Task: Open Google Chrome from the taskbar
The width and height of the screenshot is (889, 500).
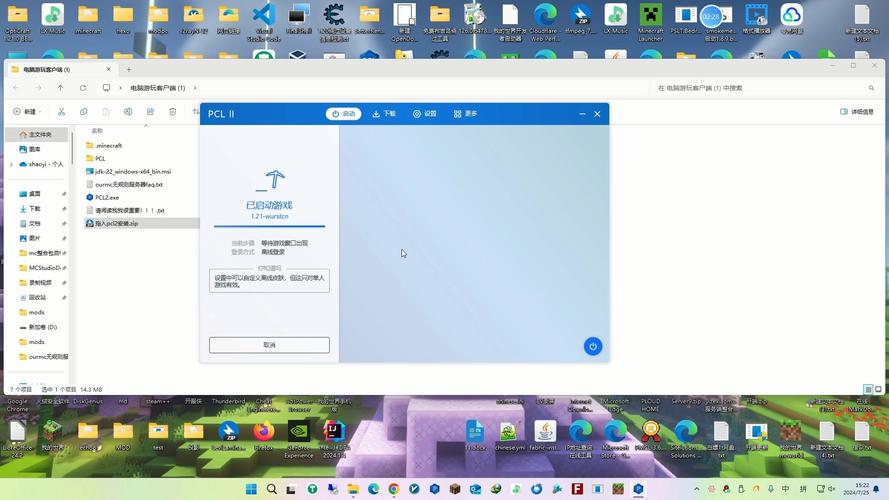Action: coord(394,489)
